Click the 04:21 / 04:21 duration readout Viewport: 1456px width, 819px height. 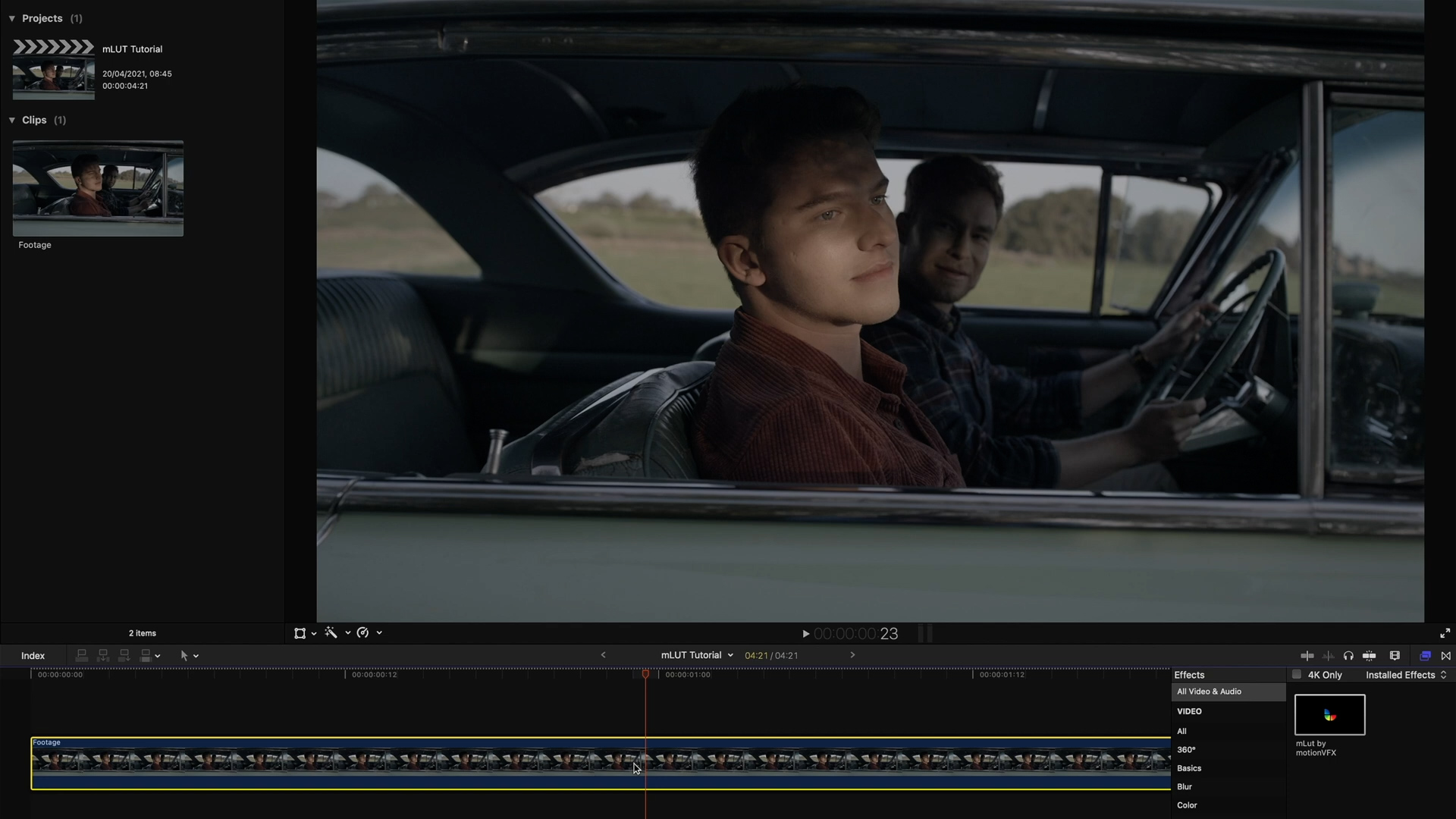[x=771, y=656]
